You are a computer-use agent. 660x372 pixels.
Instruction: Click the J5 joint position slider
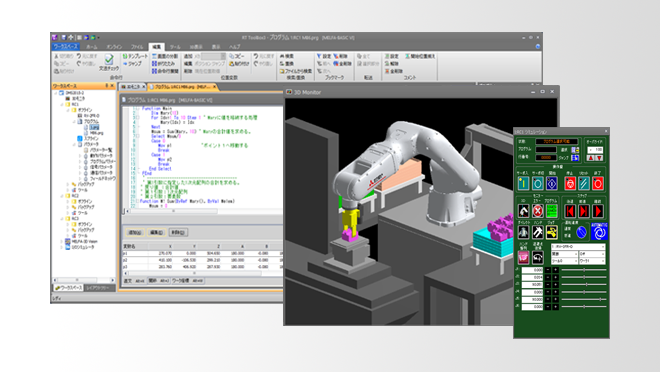tap(584, 299)
